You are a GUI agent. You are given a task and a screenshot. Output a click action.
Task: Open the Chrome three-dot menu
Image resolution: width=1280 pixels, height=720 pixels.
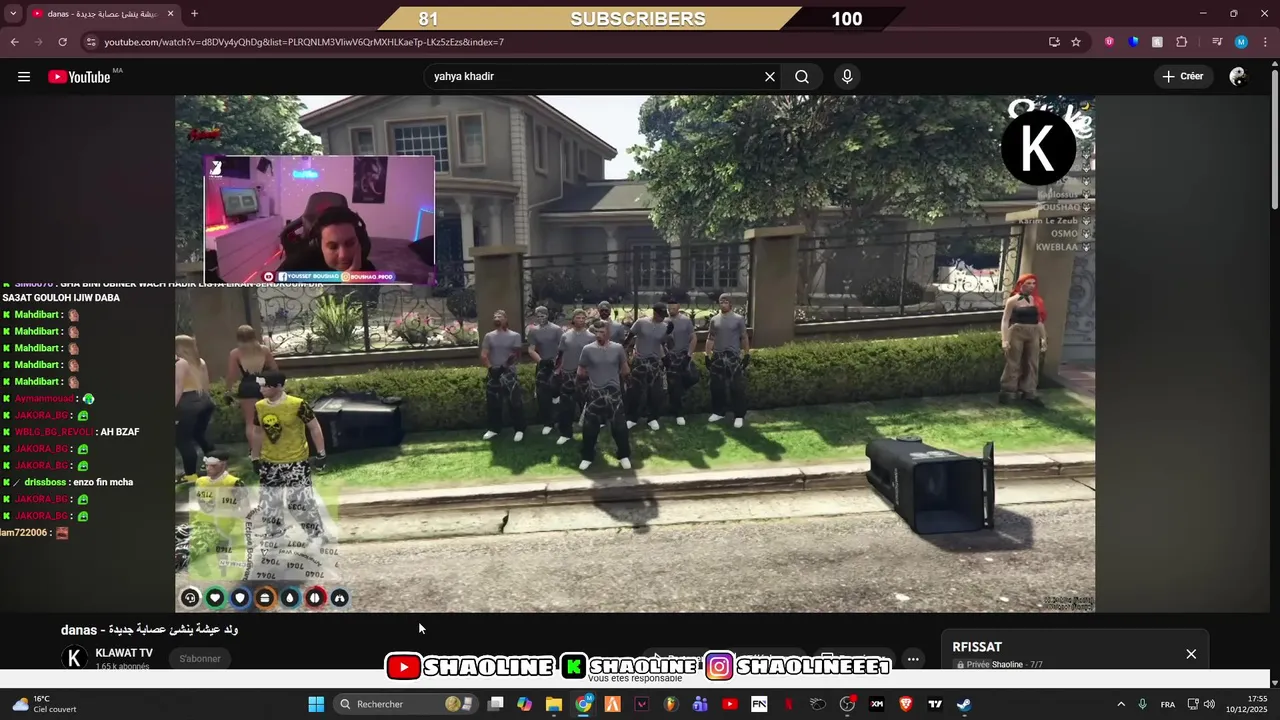1264,42
